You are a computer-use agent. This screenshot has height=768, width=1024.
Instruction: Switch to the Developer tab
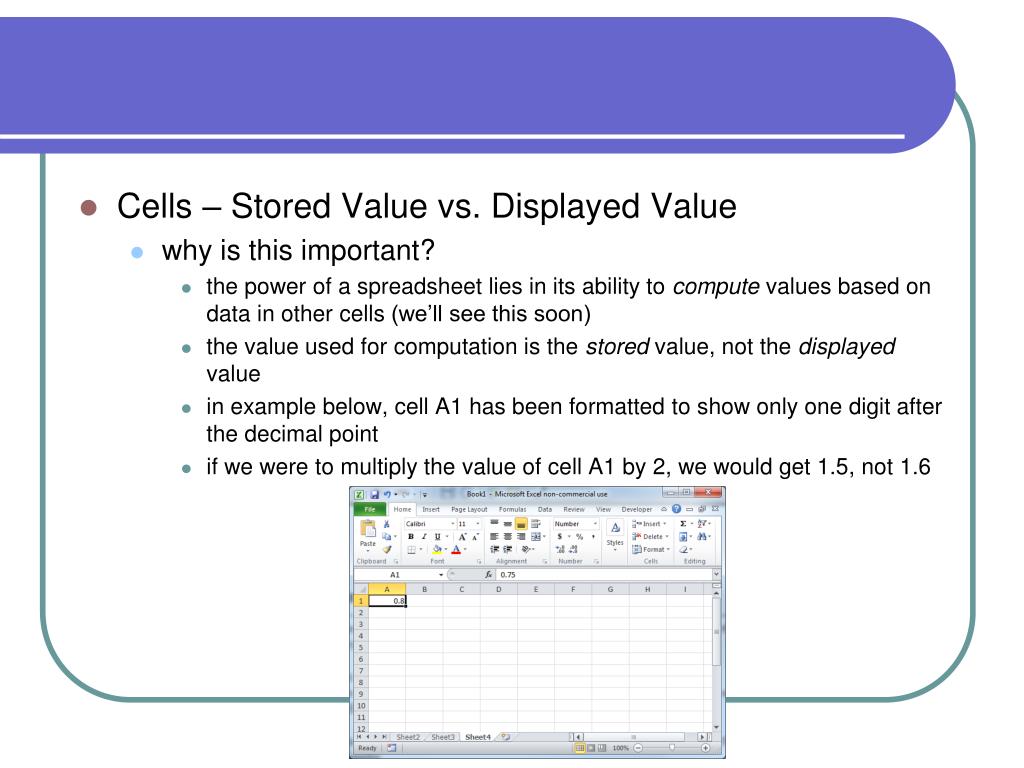637,509
